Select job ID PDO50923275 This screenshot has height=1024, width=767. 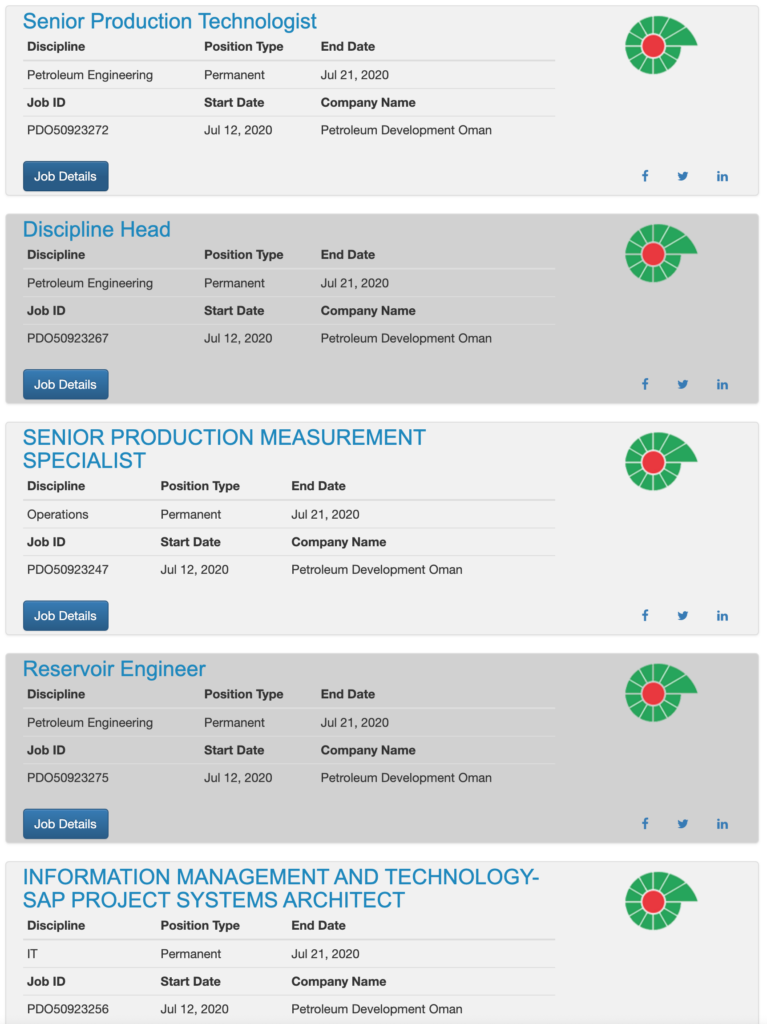coord(68,778)
